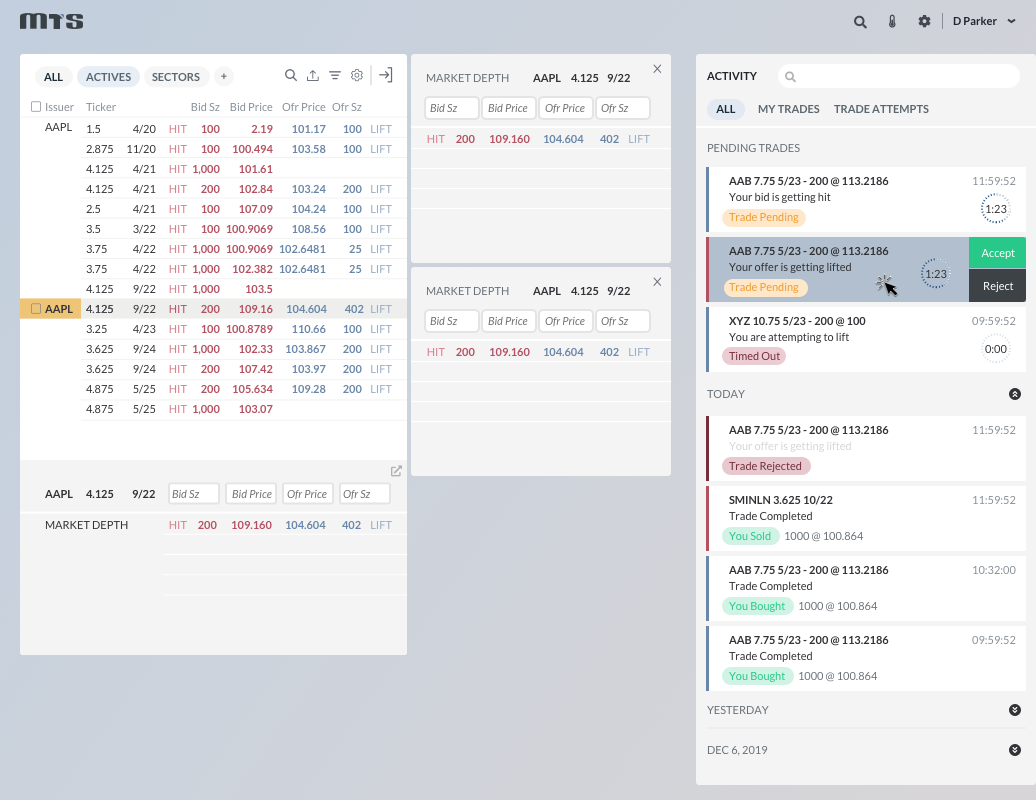
Task: Reject the pending AAB offer trade
Action: coord(997,286)
